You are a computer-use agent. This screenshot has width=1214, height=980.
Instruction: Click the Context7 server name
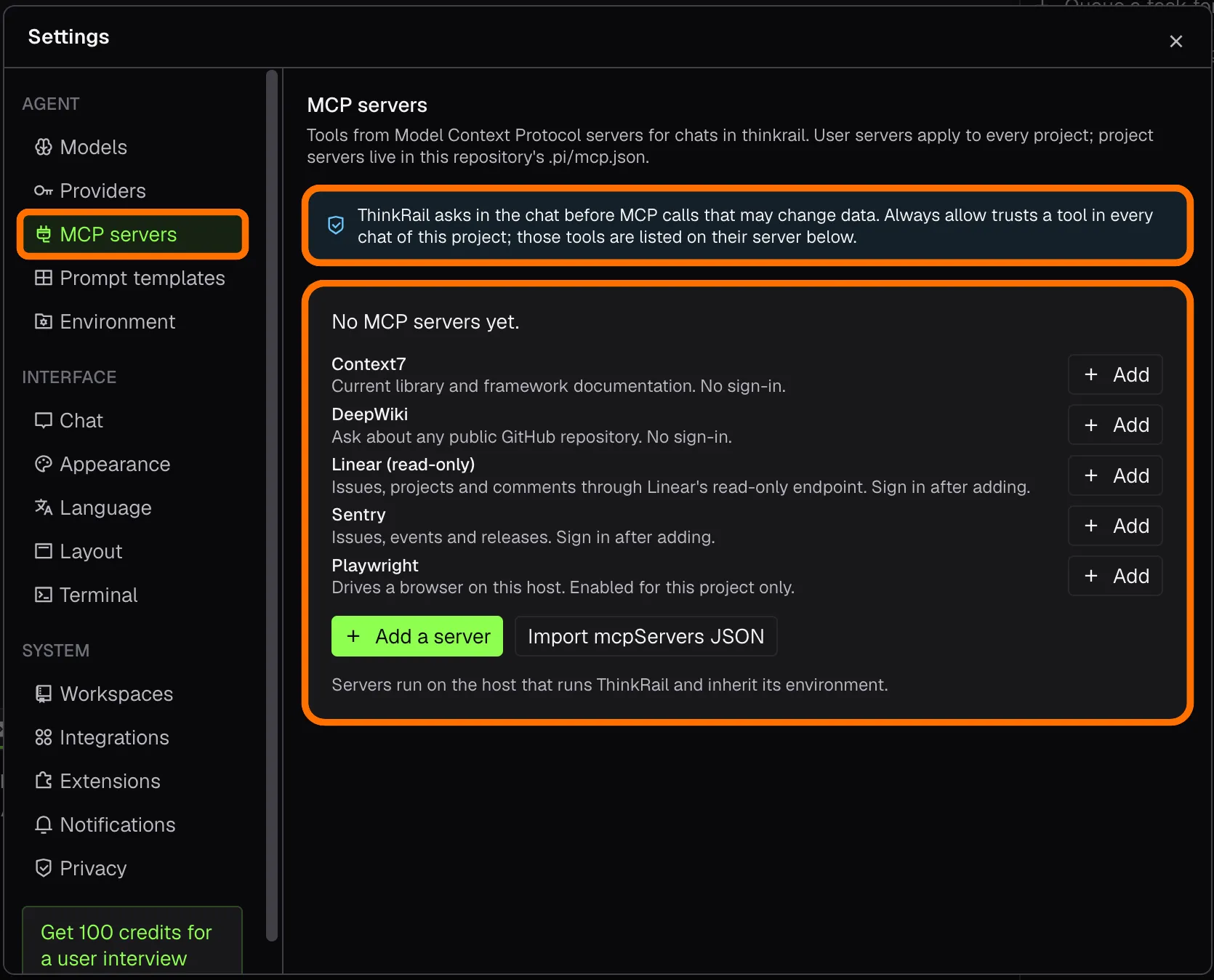(x=369, y=364)
